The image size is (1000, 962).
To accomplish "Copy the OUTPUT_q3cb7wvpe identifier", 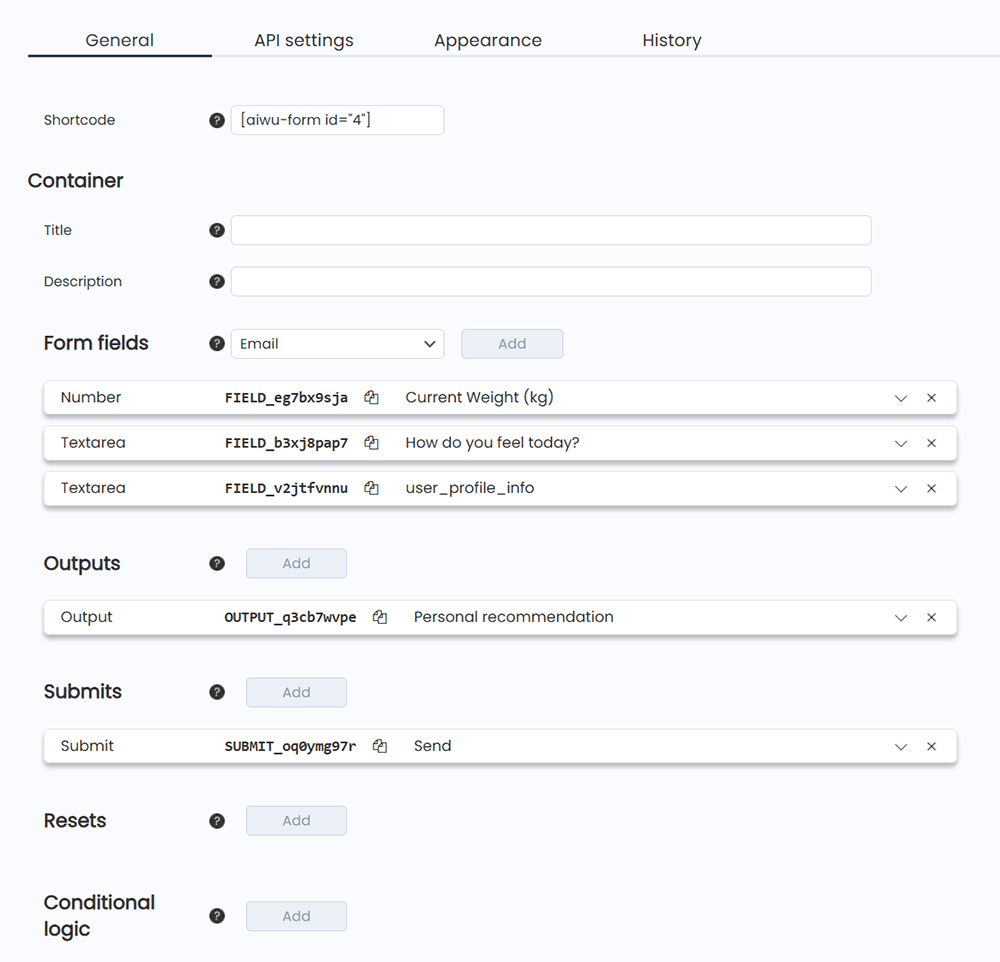I will click(x=380, y=618).
